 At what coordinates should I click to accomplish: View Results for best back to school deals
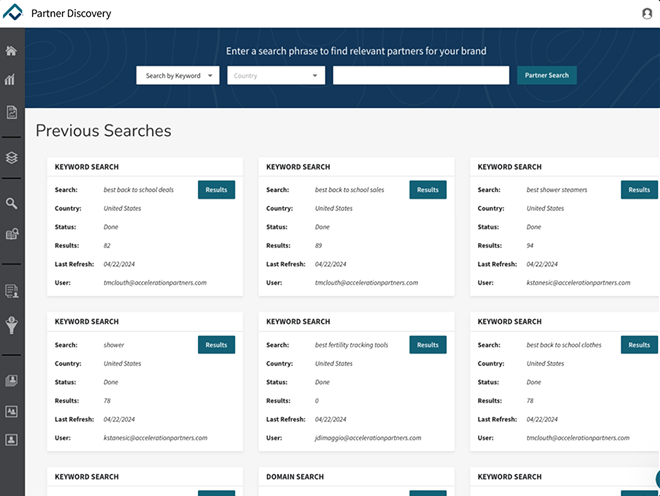(216, 190)
